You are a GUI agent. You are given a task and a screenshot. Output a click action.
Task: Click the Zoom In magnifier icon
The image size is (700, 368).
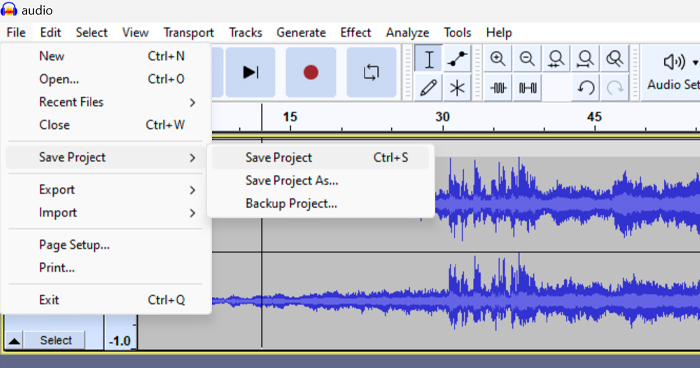[x=497, y=59]
